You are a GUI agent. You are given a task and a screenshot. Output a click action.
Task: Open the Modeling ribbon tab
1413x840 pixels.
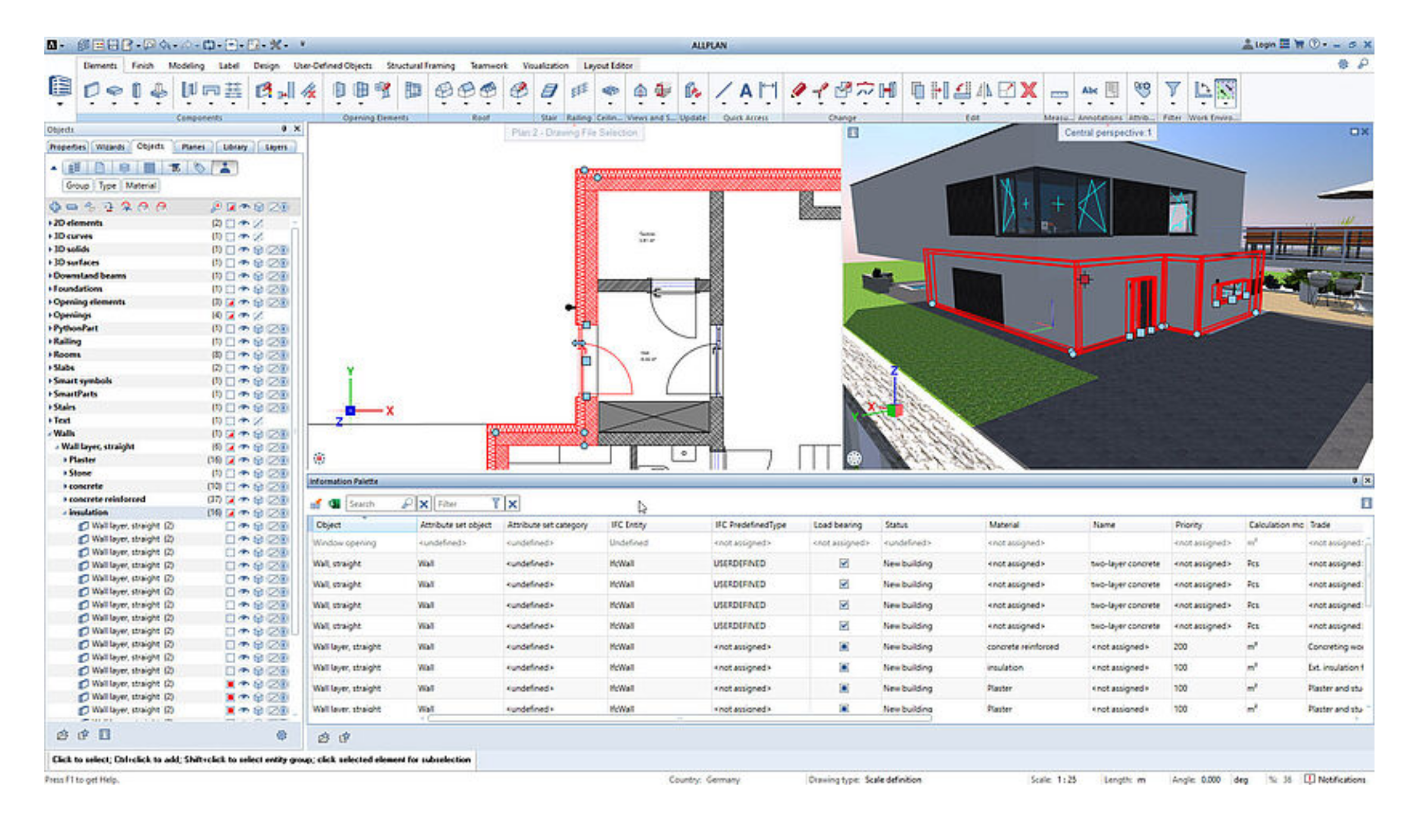click(x=186, y=65)
